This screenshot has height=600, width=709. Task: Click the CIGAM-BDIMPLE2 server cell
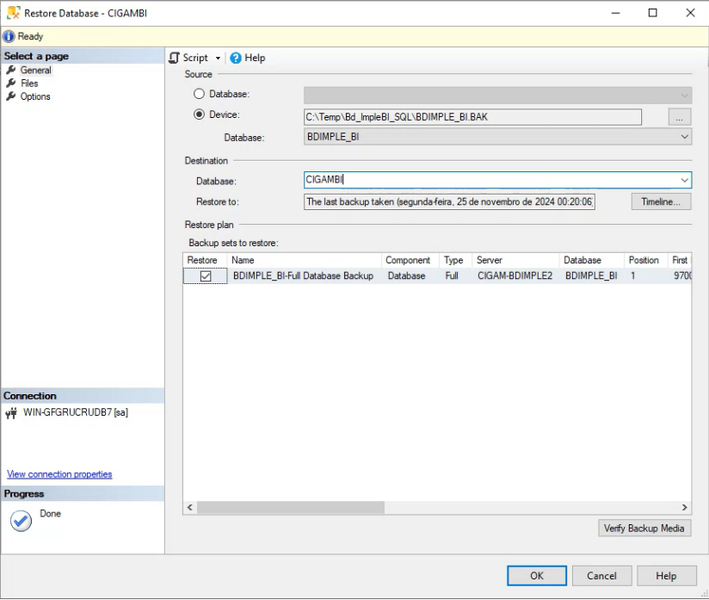(515, 276)
